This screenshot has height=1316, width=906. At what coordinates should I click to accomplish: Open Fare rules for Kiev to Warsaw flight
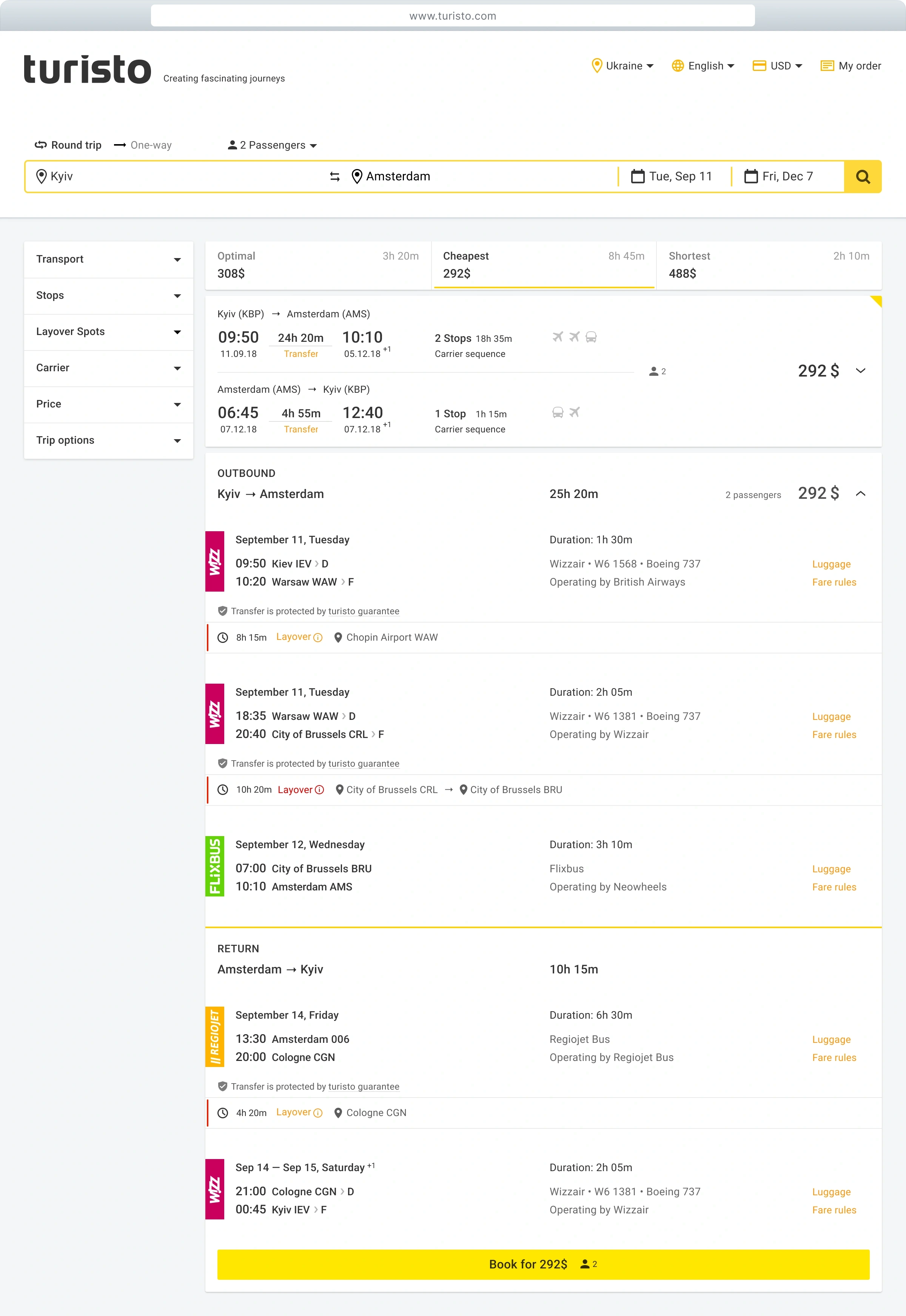pyautogui.click(x=834, y=583)
